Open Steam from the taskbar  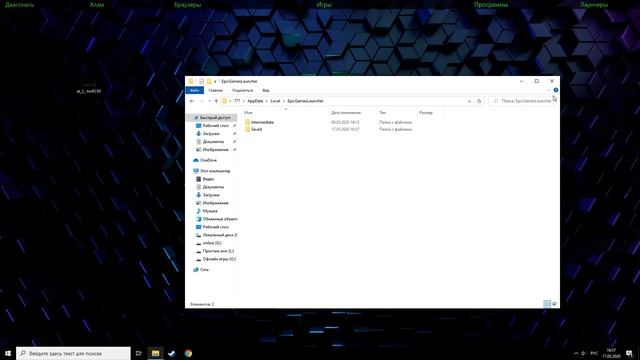[171, 353]
